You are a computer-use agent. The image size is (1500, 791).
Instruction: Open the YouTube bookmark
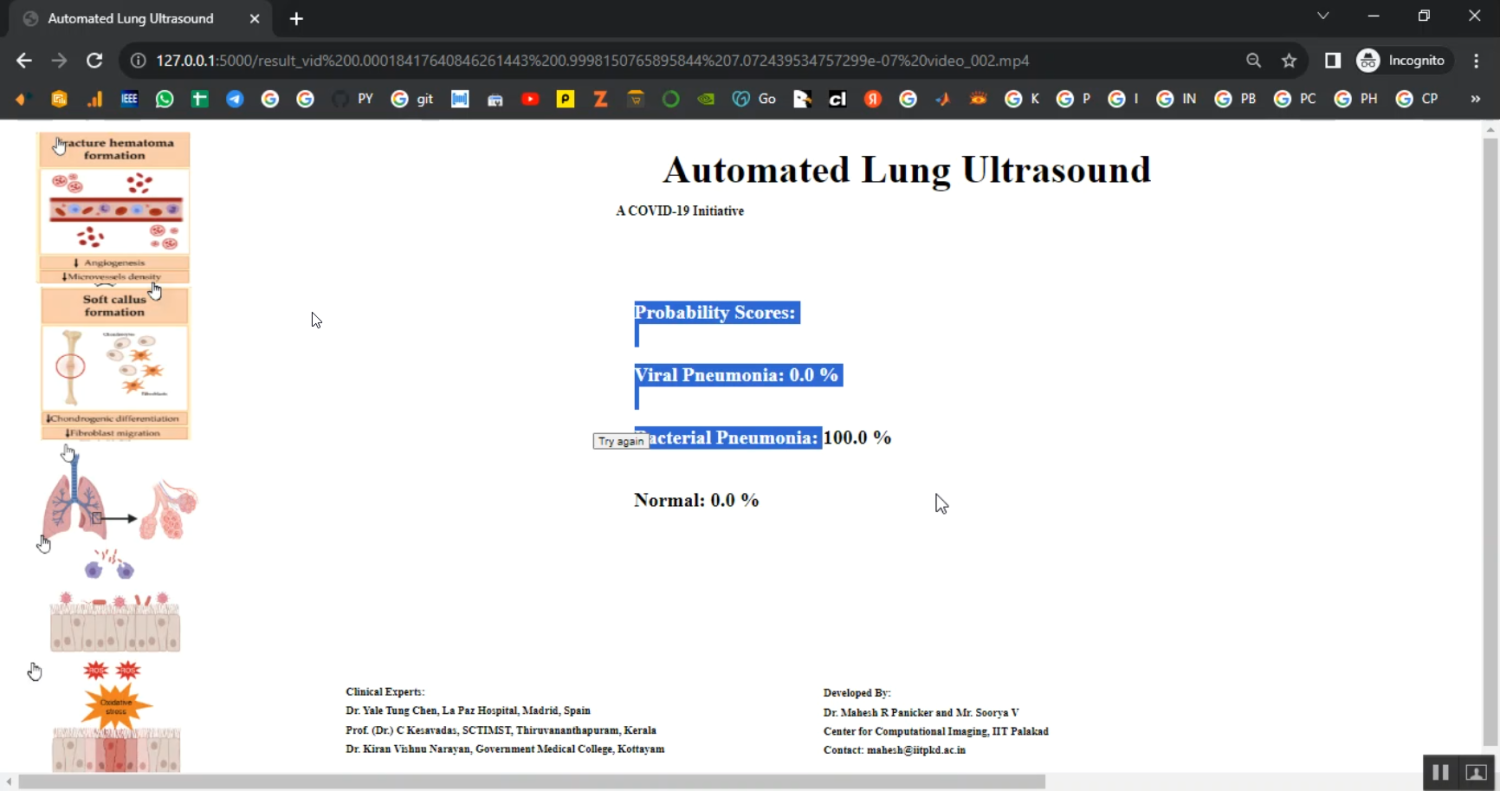click(x=530, y=99)
